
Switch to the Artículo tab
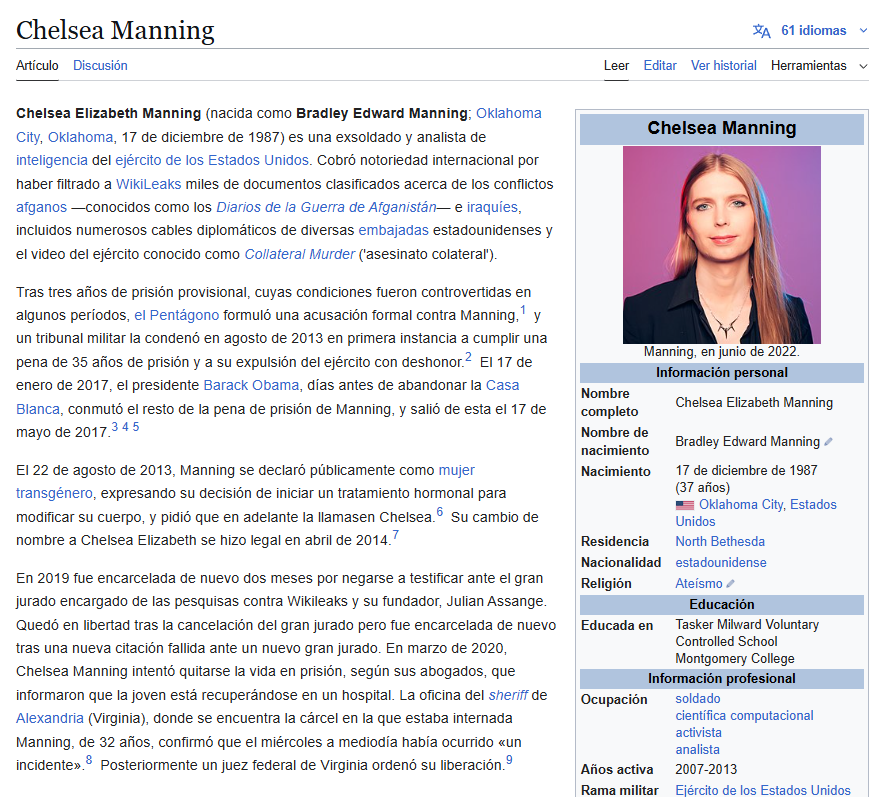click(x=37, y=66)
